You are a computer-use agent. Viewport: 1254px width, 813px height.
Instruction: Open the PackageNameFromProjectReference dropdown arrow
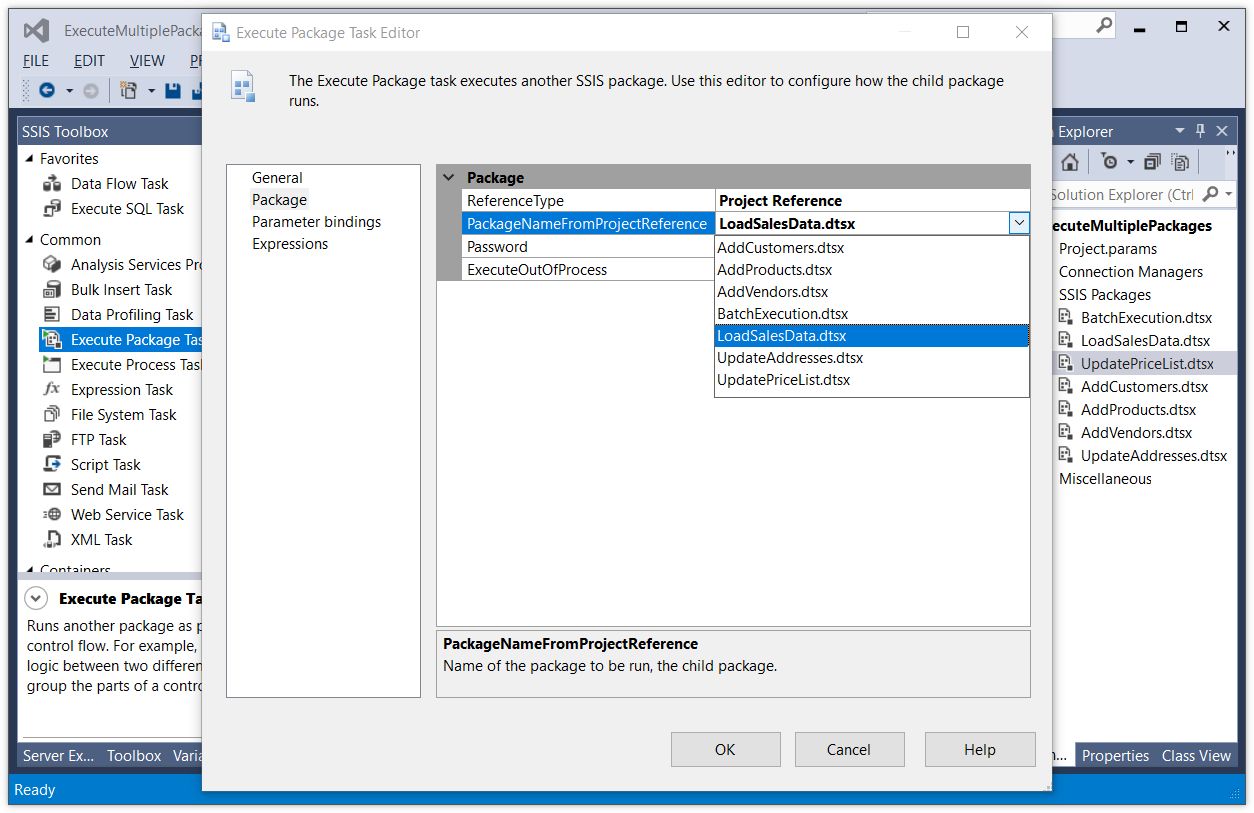point(1019,224)
